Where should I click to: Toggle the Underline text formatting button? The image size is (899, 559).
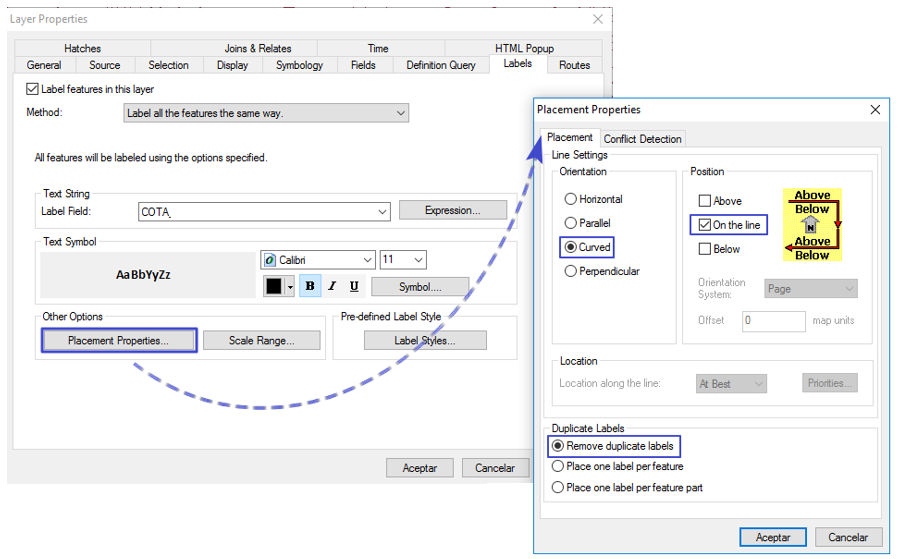[x=354, y=286]
